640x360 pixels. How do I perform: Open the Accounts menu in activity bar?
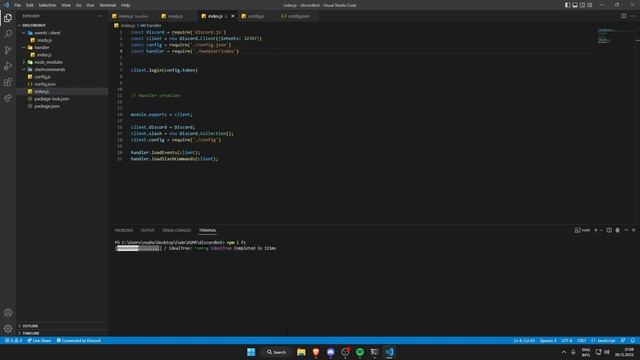pos(8,313)
